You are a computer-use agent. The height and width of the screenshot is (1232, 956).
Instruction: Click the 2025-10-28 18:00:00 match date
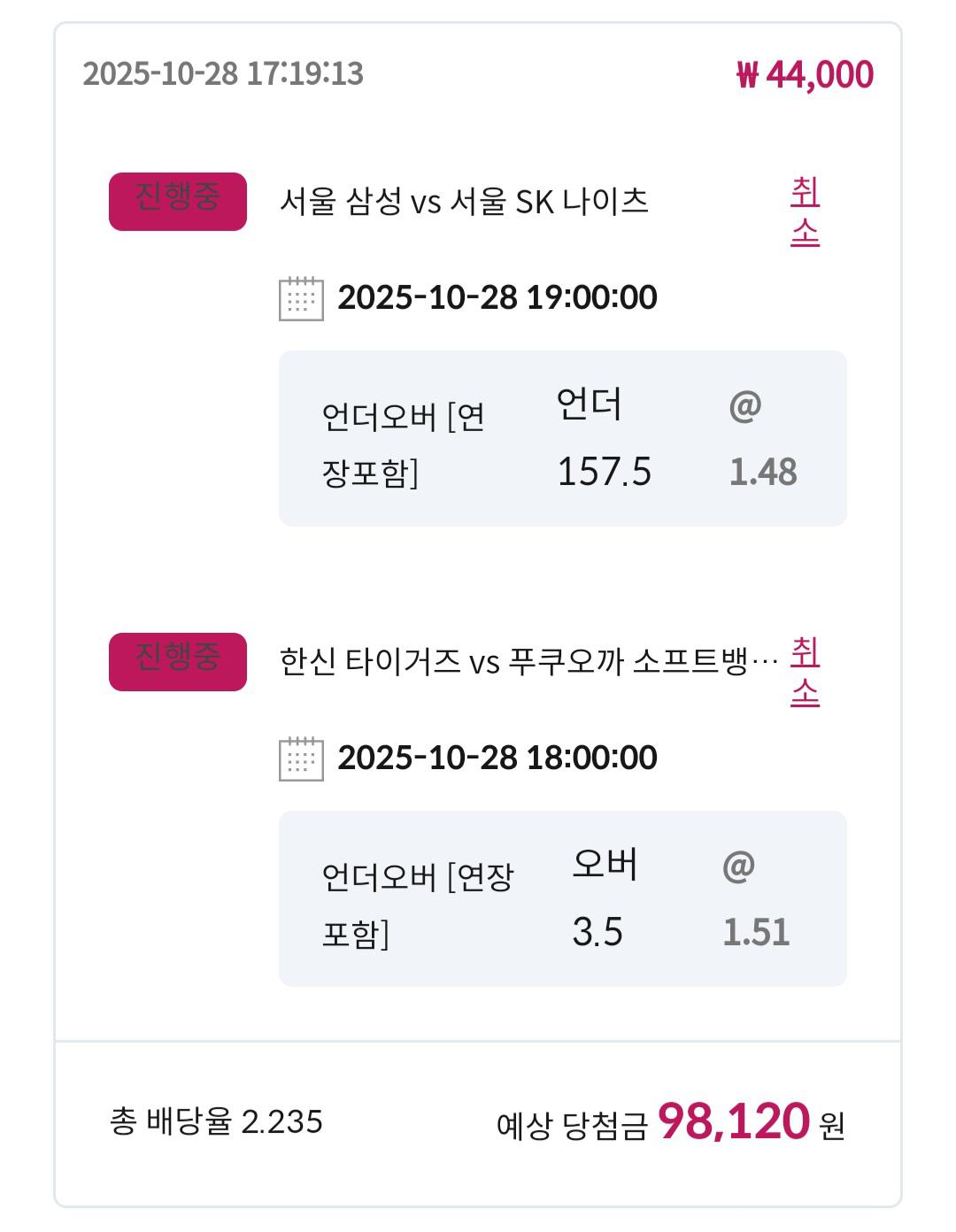click(497, 758)
